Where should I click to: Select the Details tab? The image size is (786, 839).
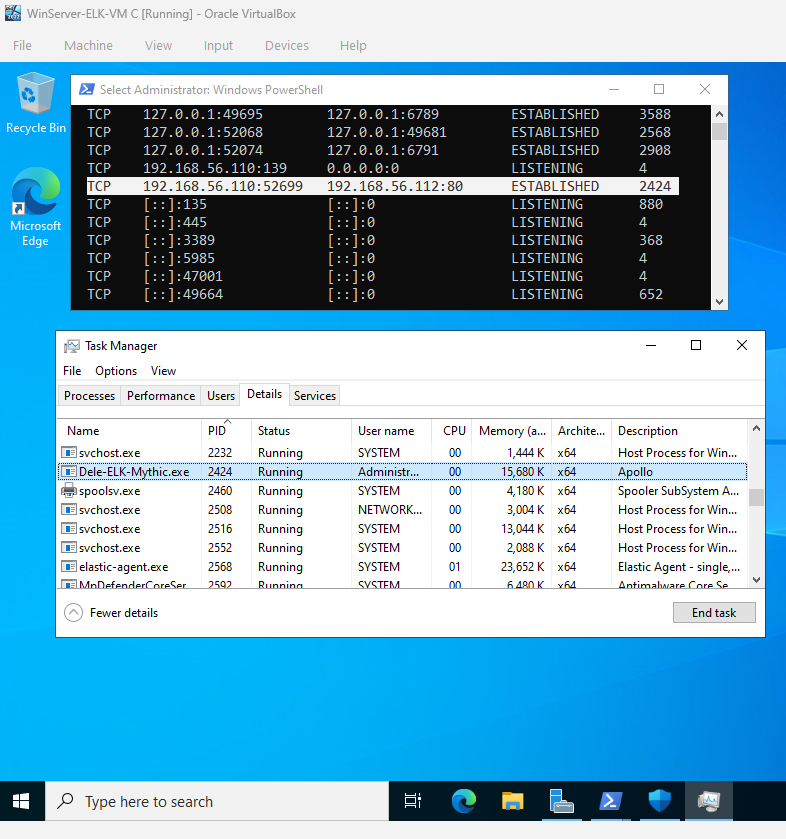click(264, 394)
